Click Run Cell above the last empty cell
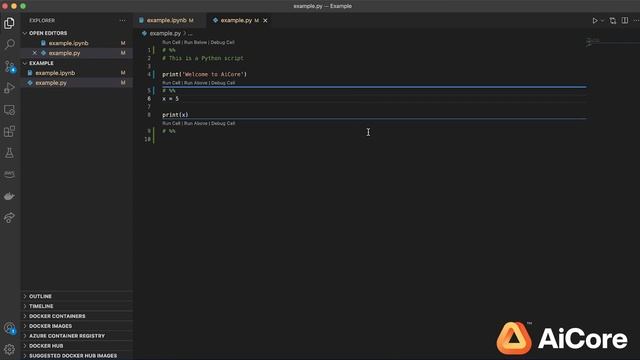 [x=171, y=123]
